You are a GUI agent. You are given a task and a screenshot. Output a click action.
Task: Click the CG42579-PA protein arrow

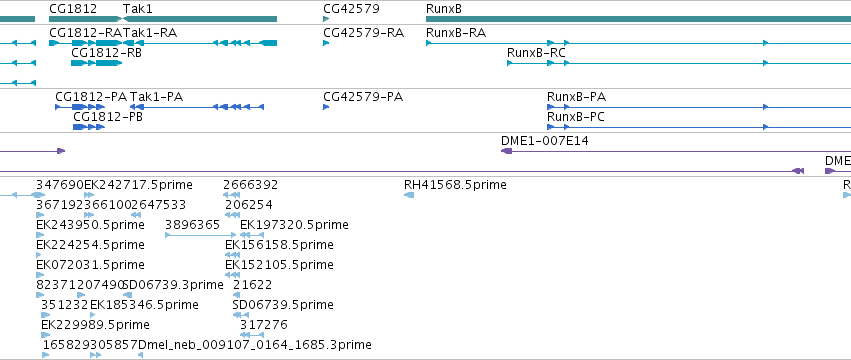click(326, 107)
